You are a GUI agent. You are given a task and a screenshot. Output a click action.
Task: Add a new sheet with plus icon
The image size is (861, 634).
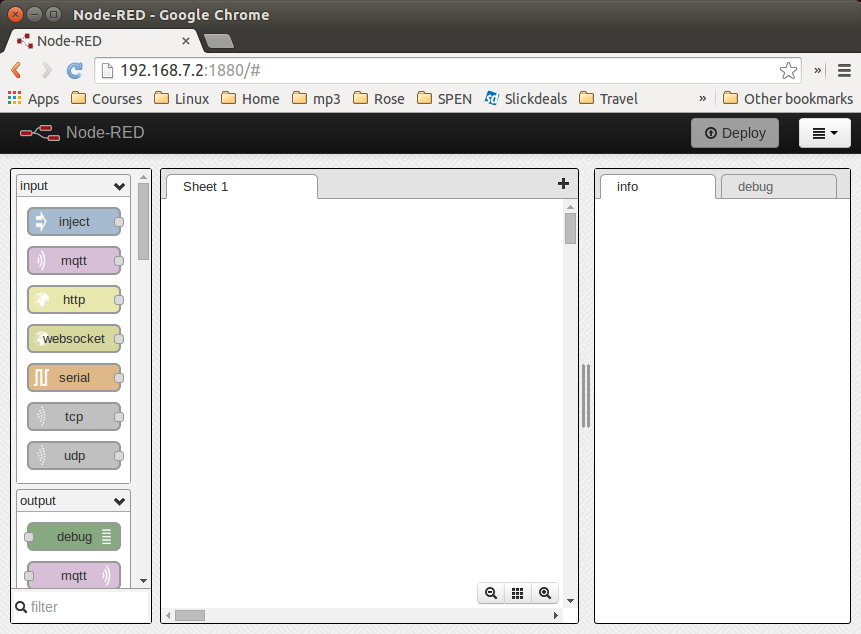pos(563,184)
